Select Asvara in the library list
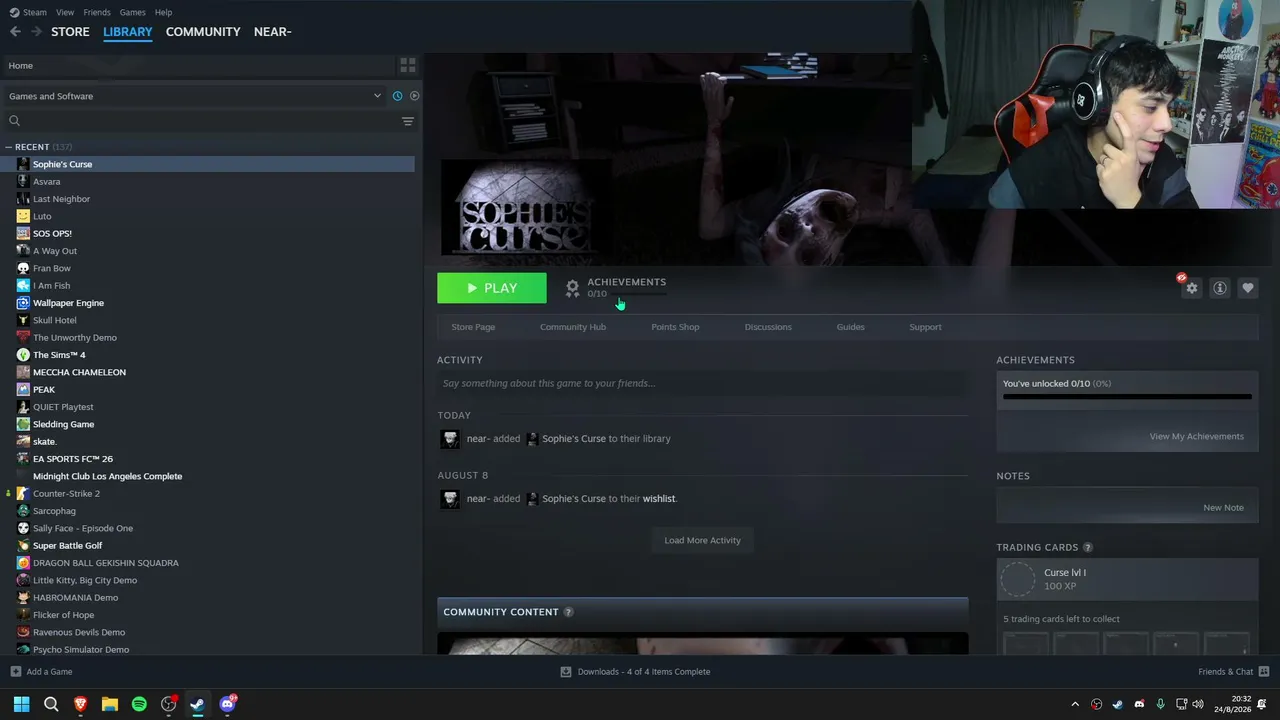Viewport: 1280px width, 720px height. 46,182
